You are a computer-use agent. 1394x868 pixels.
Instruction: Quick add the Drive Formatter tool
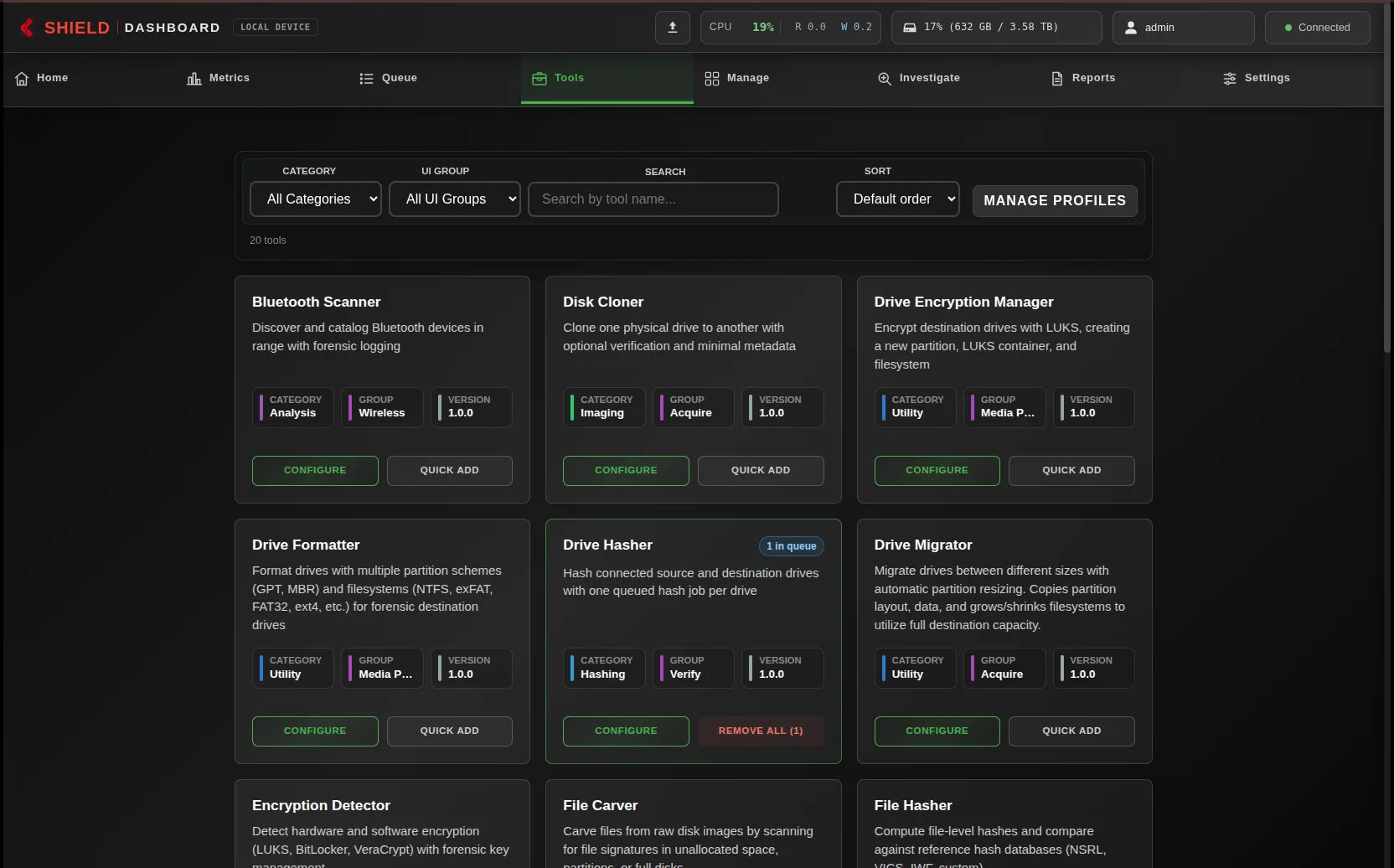point(450,731)
